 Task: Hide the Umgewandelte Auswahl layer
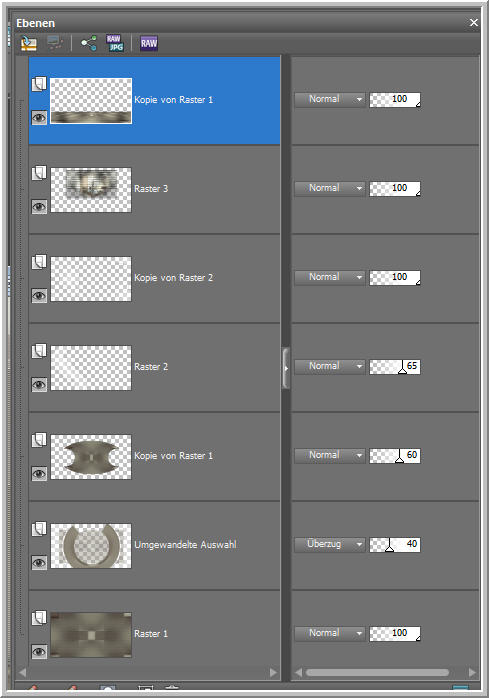(39, 563)
